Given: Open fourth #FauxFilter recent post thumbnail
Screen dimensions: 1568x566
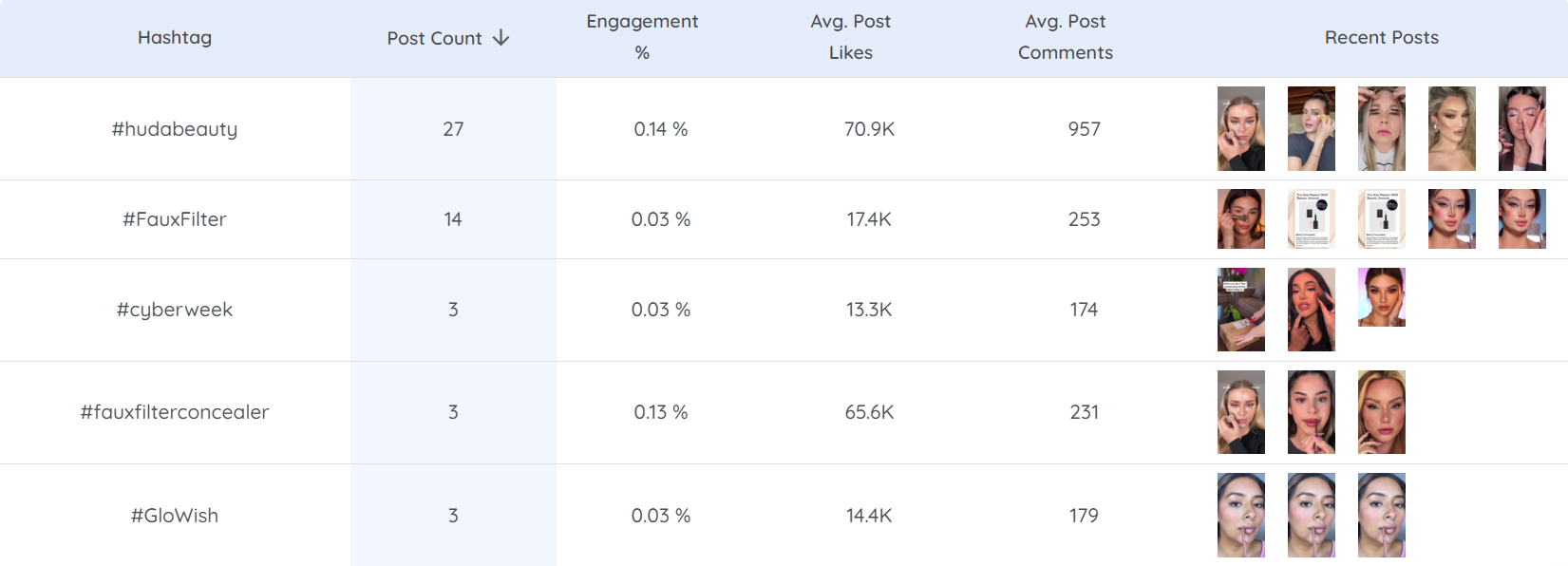Looking at the screenshot, I should click(x=1452, y=219).
